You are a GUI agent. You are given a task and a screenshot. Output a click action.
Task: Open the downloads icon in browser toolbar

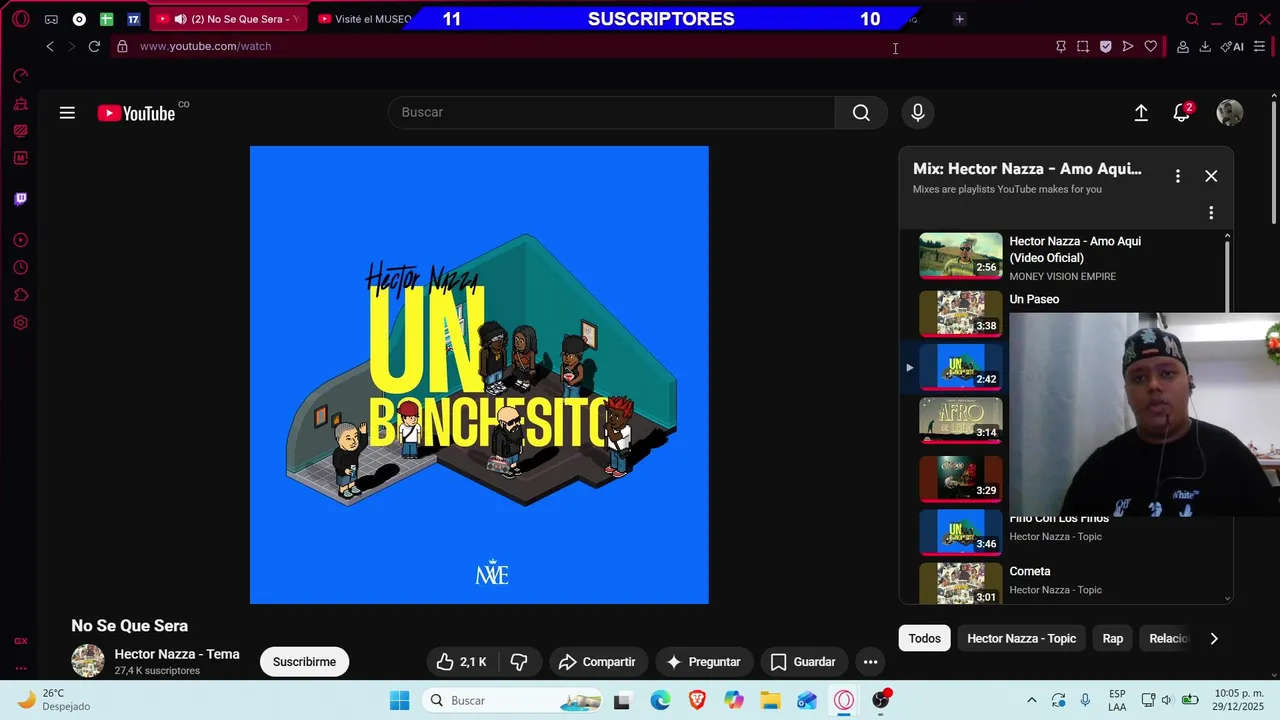coord(1205,46)
